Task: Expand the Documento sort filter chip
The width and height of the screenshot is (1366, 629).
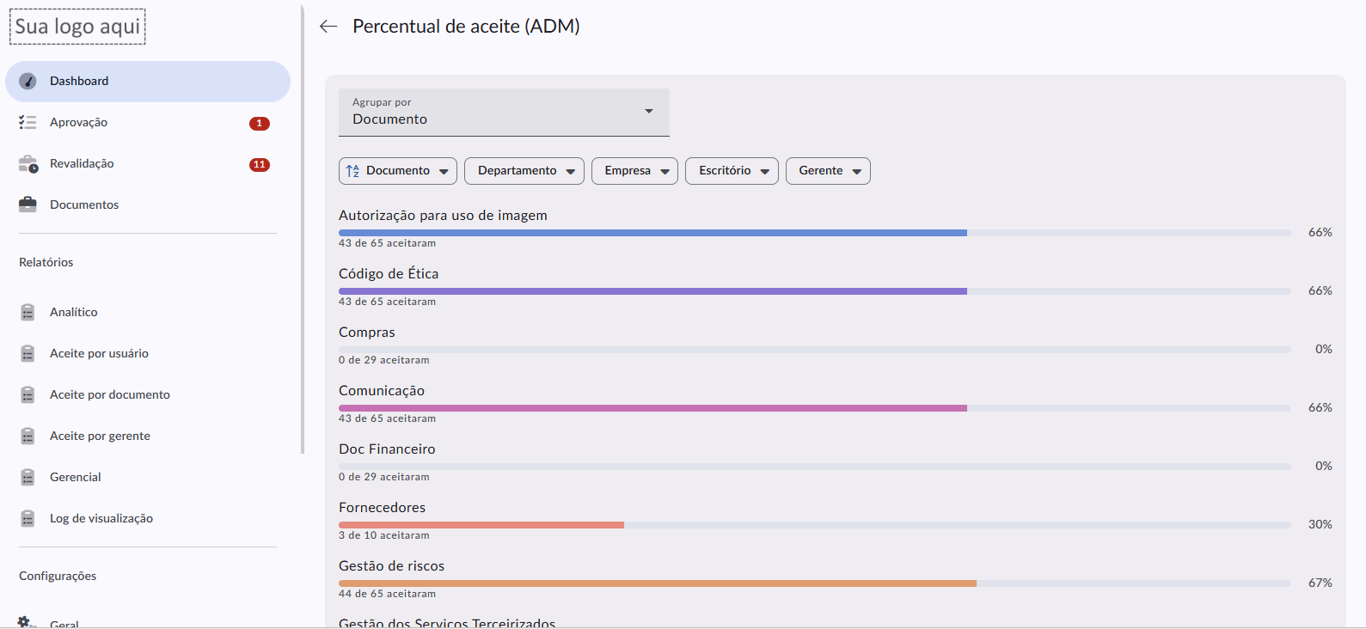Action: click(x=398, y=171)
